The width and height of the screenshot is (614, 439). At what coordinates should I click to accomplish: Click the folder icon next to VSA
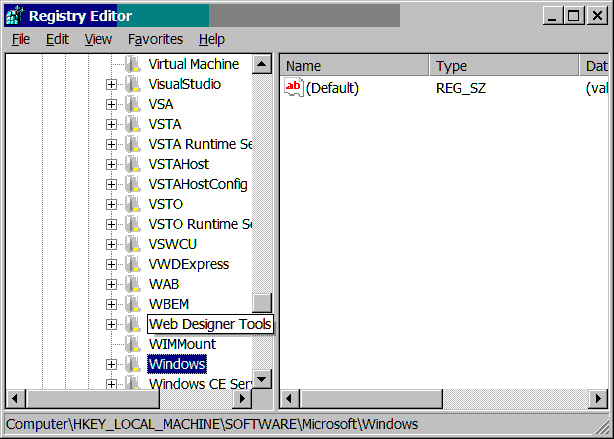coord(134,104)
